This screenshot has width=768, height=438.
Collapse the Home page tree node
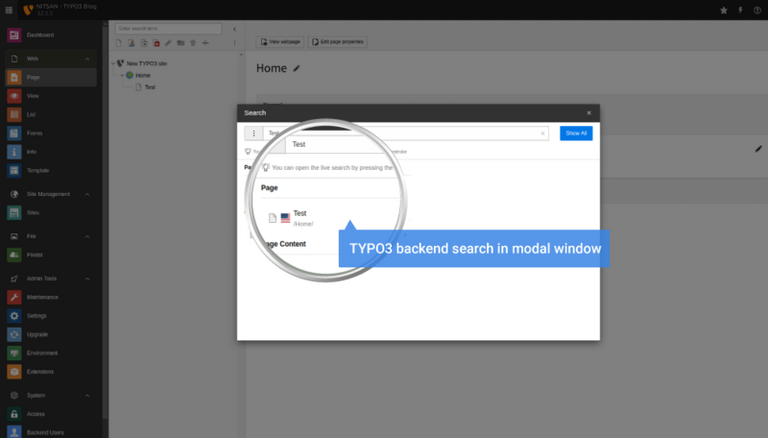pyautogui.click(x=122, y=75)
